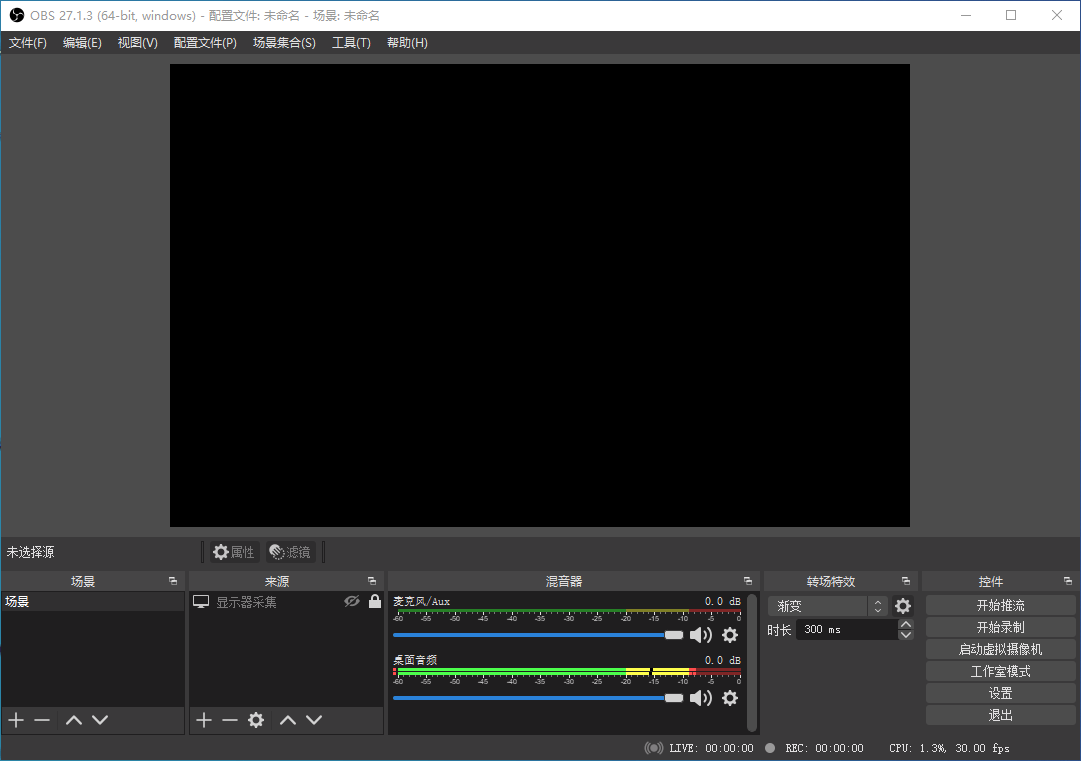
Task: 点击来源面板的上移箭头图标
Action: pos(288,719)
